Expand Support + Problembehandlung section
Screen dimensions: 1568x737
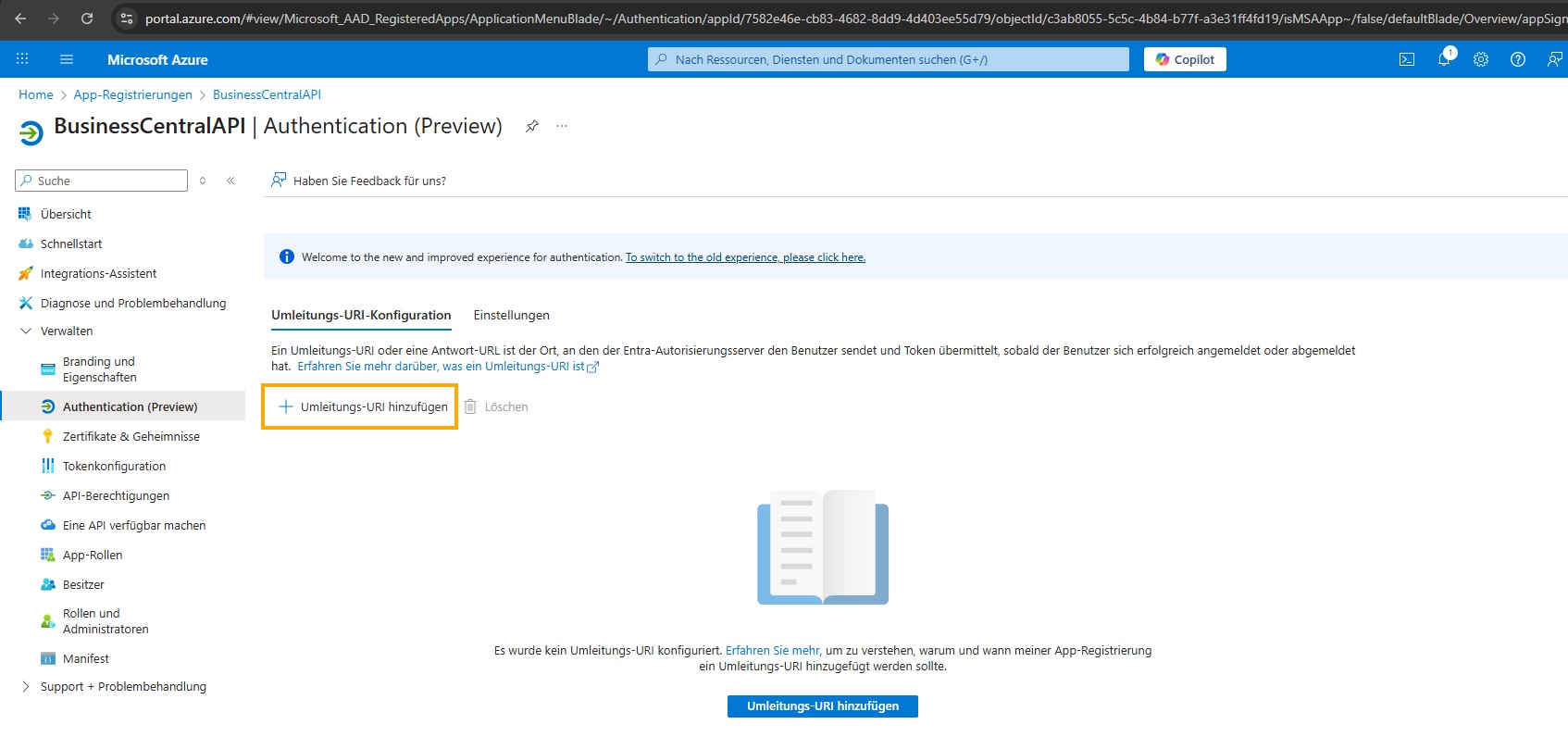click(x=25, y=686)
